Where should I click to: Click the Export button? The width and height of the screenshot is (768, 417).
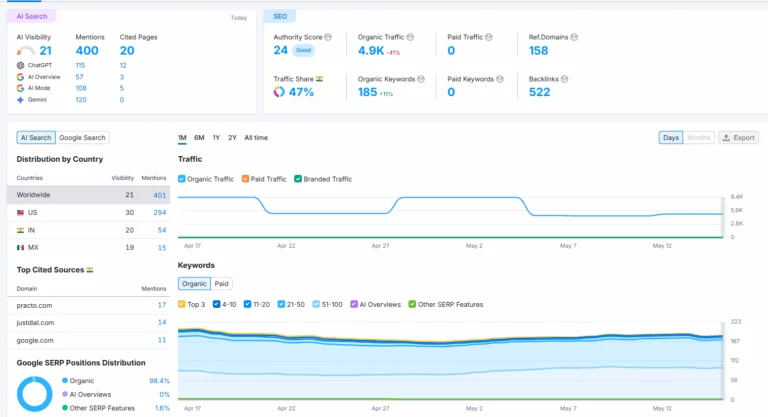pos(739,138)
